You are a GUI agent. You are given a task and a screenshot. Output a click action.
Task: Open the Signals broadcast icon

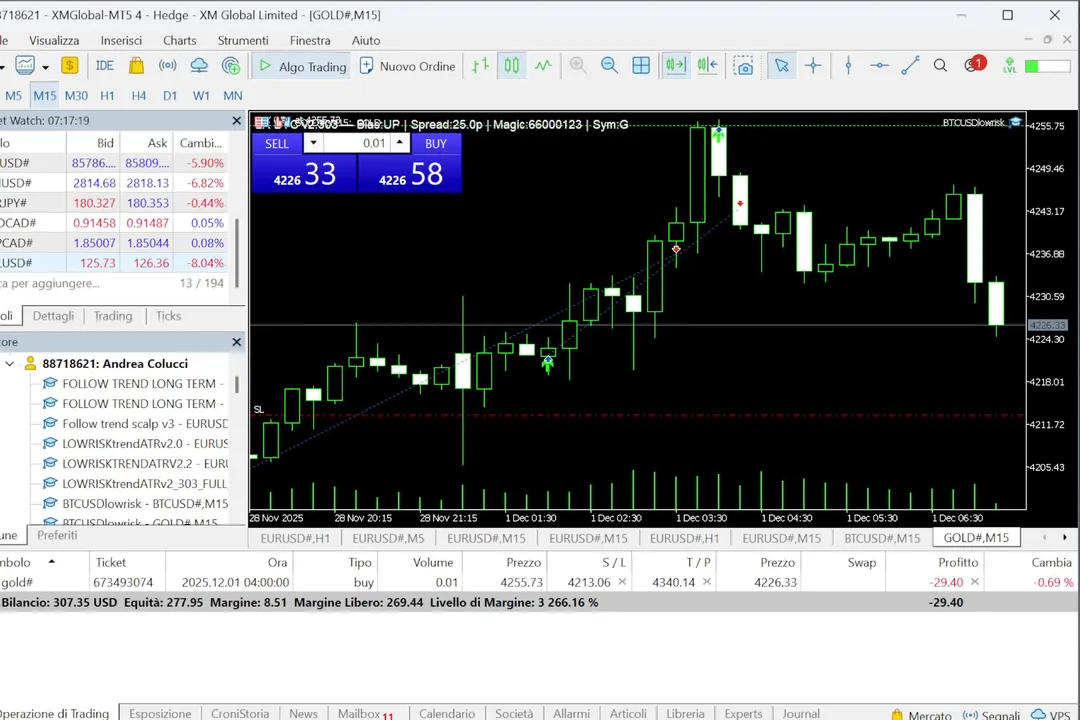(167, 66)
